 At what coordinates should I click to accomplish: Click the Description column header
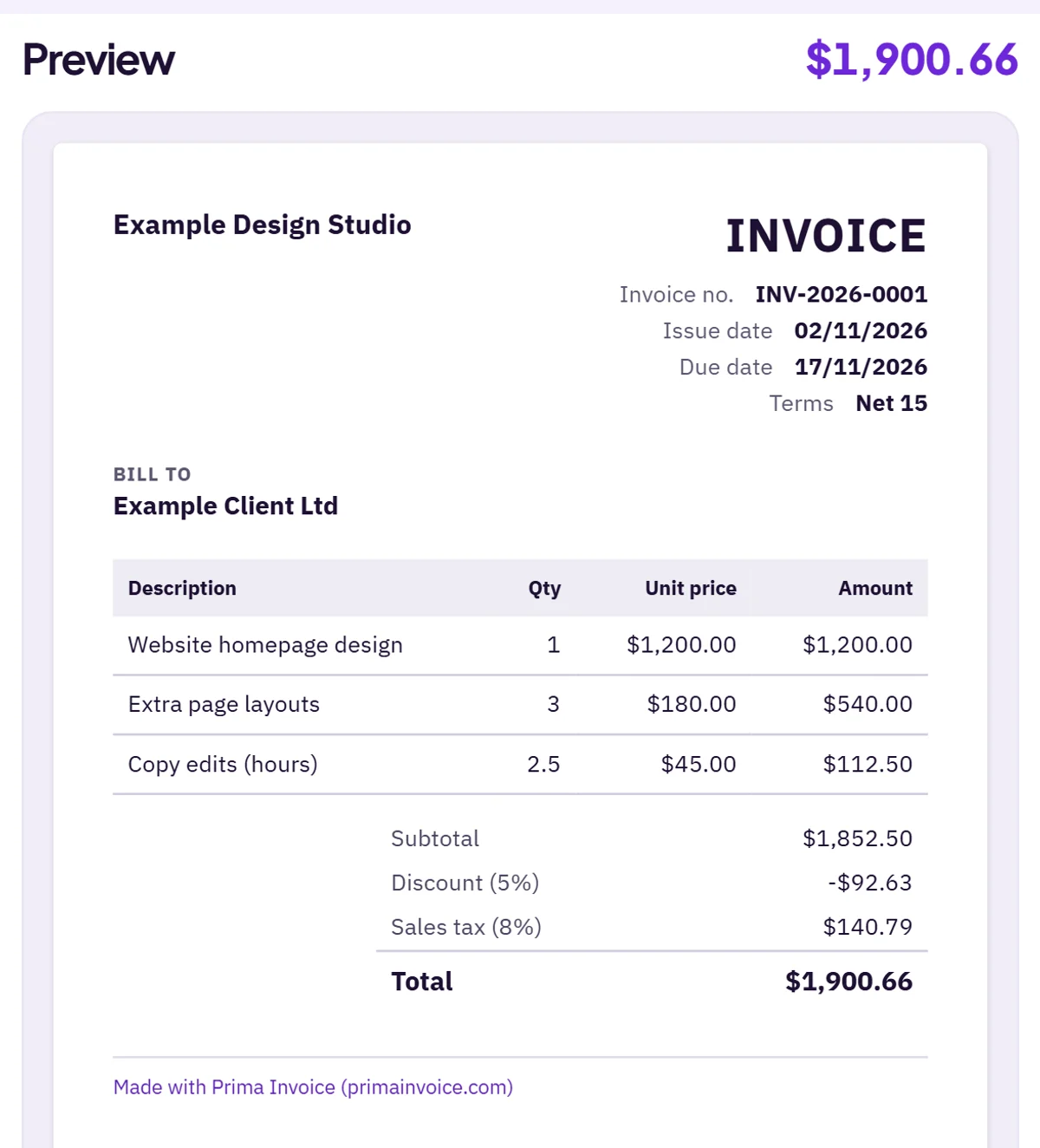182,588
